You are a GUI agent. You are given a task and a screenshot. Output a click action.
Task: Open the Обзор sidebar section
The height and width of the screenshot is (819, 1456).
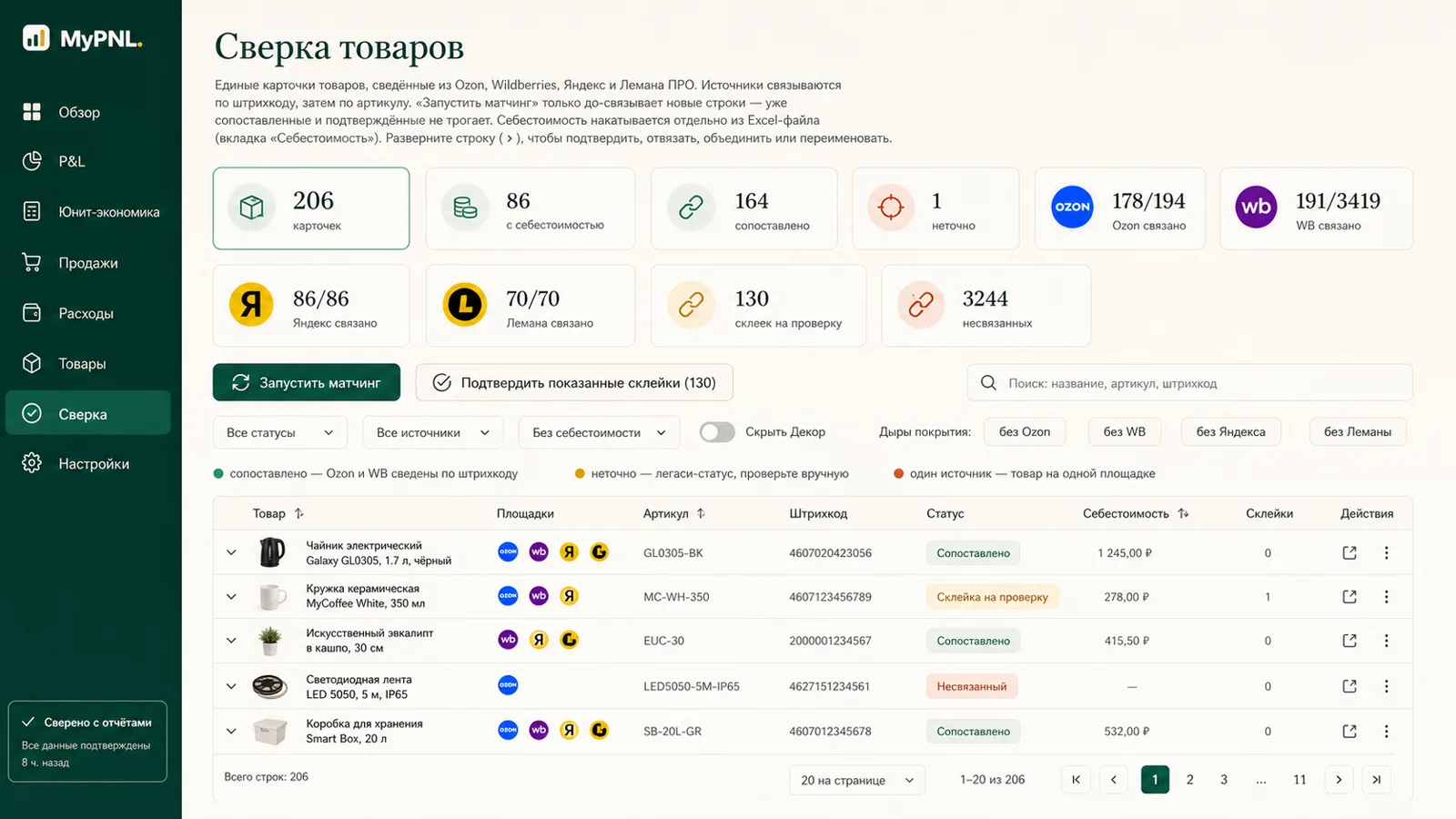[87, 112]
